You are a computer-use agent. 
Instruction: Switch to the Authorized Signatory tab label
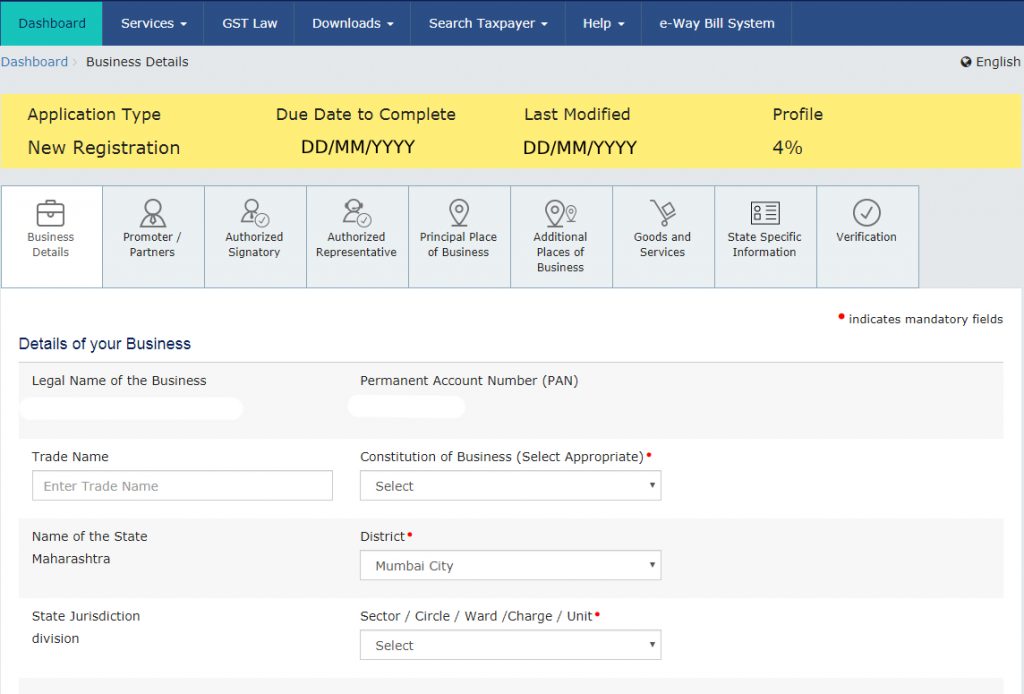tap(254, 245)
